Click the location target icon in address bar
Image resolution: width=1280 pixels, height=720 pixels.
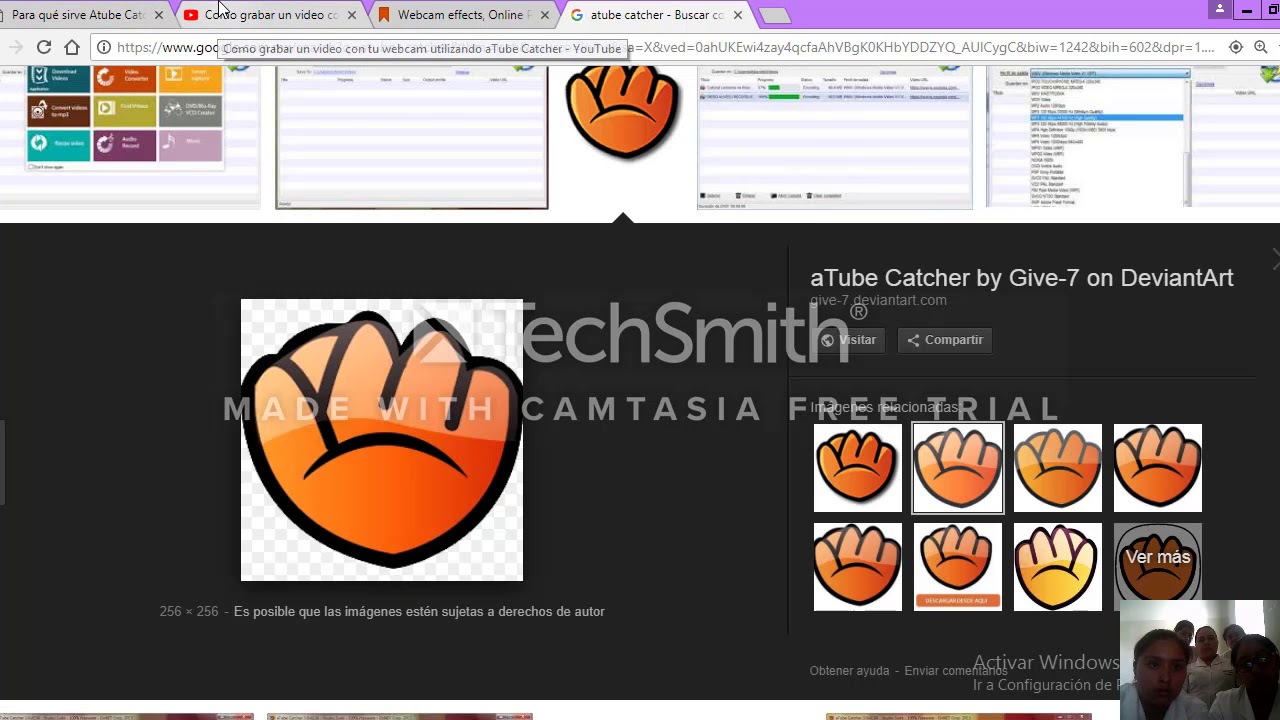click(x=1236, y=47)
